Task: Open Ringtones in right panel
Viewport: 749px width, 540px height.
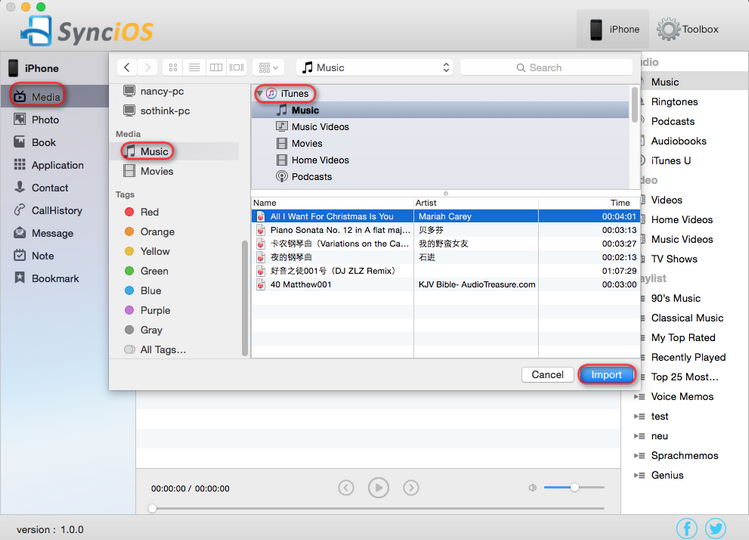Action: coord(674,101)
